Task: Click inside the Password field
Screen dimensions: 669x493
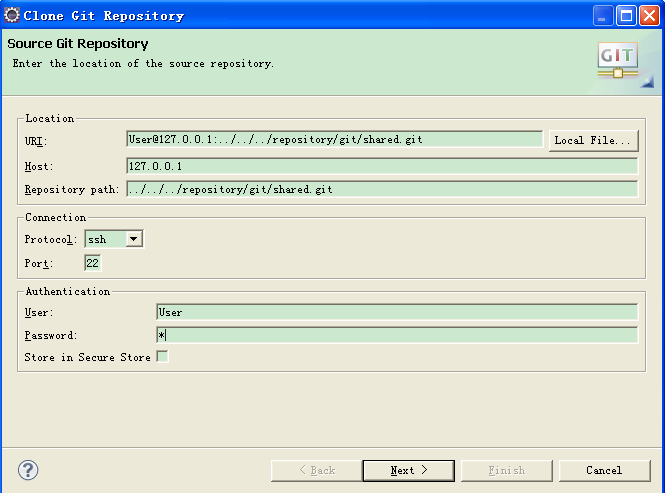Action: 396,335
